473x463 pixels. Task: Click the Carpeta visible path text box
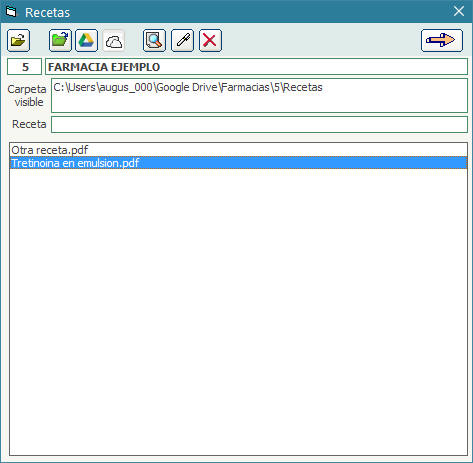pyautogui.click(x=259, y=96)
